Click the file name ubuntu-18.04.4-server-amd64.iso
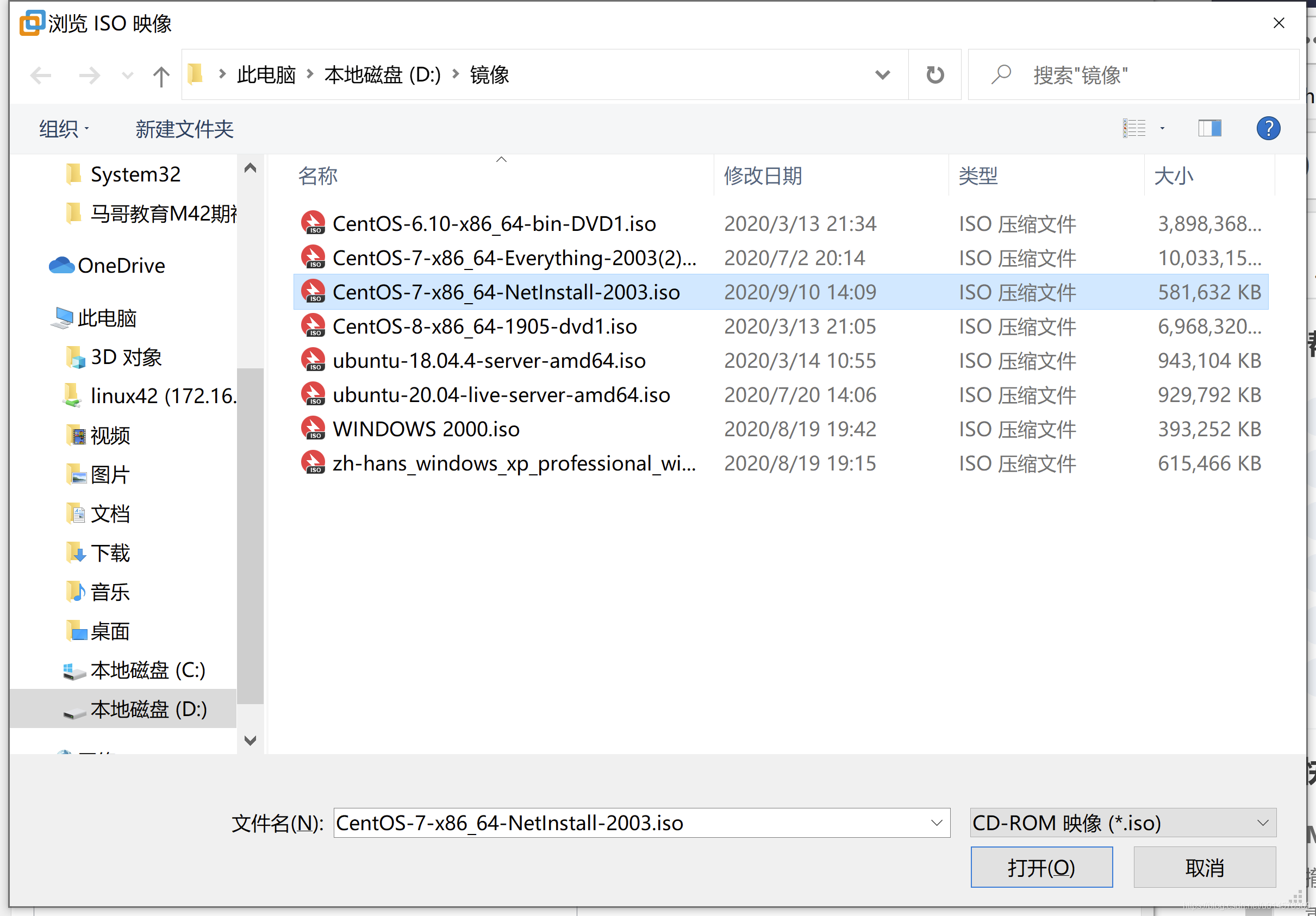Screen dimensions: 1316x916 pos(489,361)
